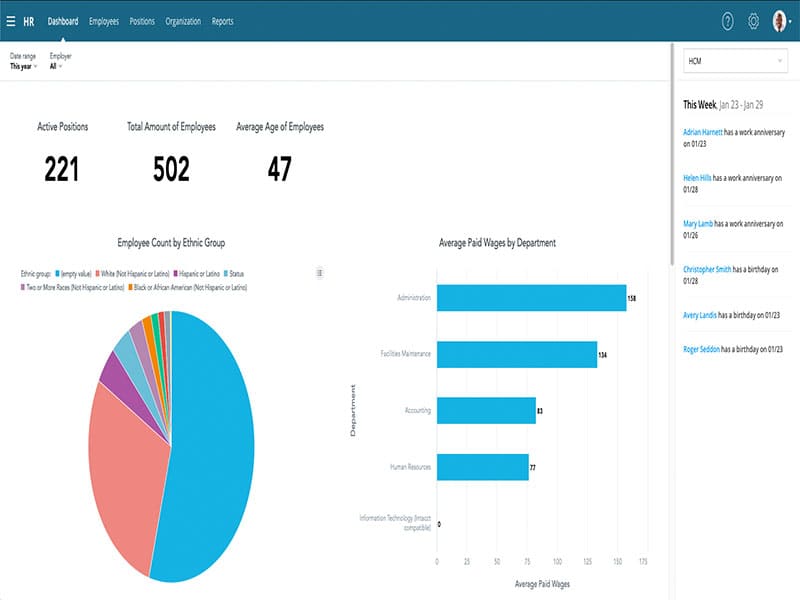
Task: Open the Organization tab
Action: click(183, 21)
